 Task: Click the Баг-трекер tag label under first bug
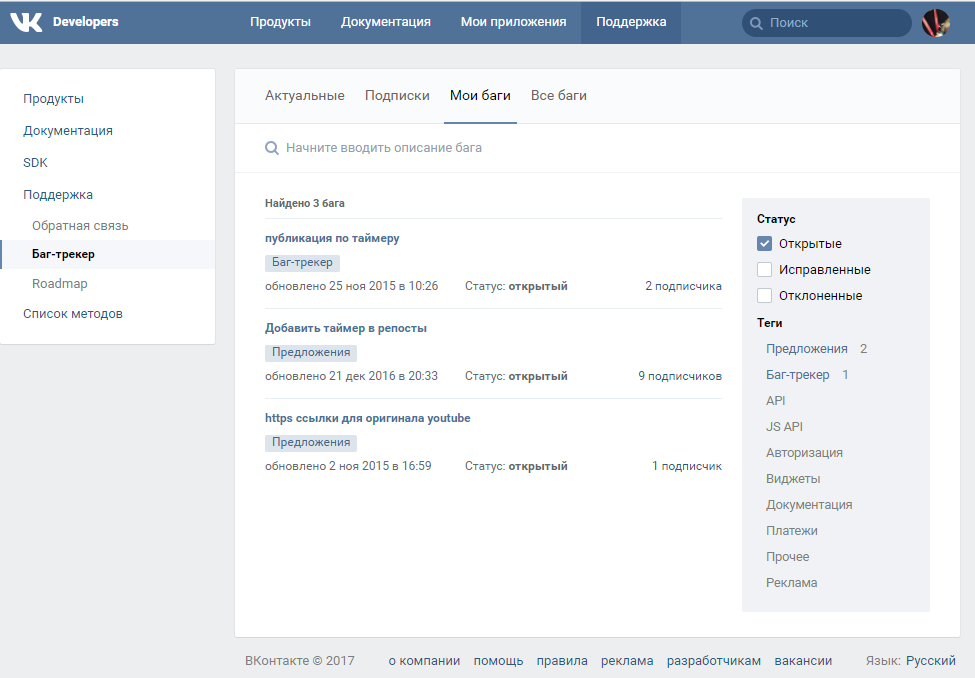(302, 262)
